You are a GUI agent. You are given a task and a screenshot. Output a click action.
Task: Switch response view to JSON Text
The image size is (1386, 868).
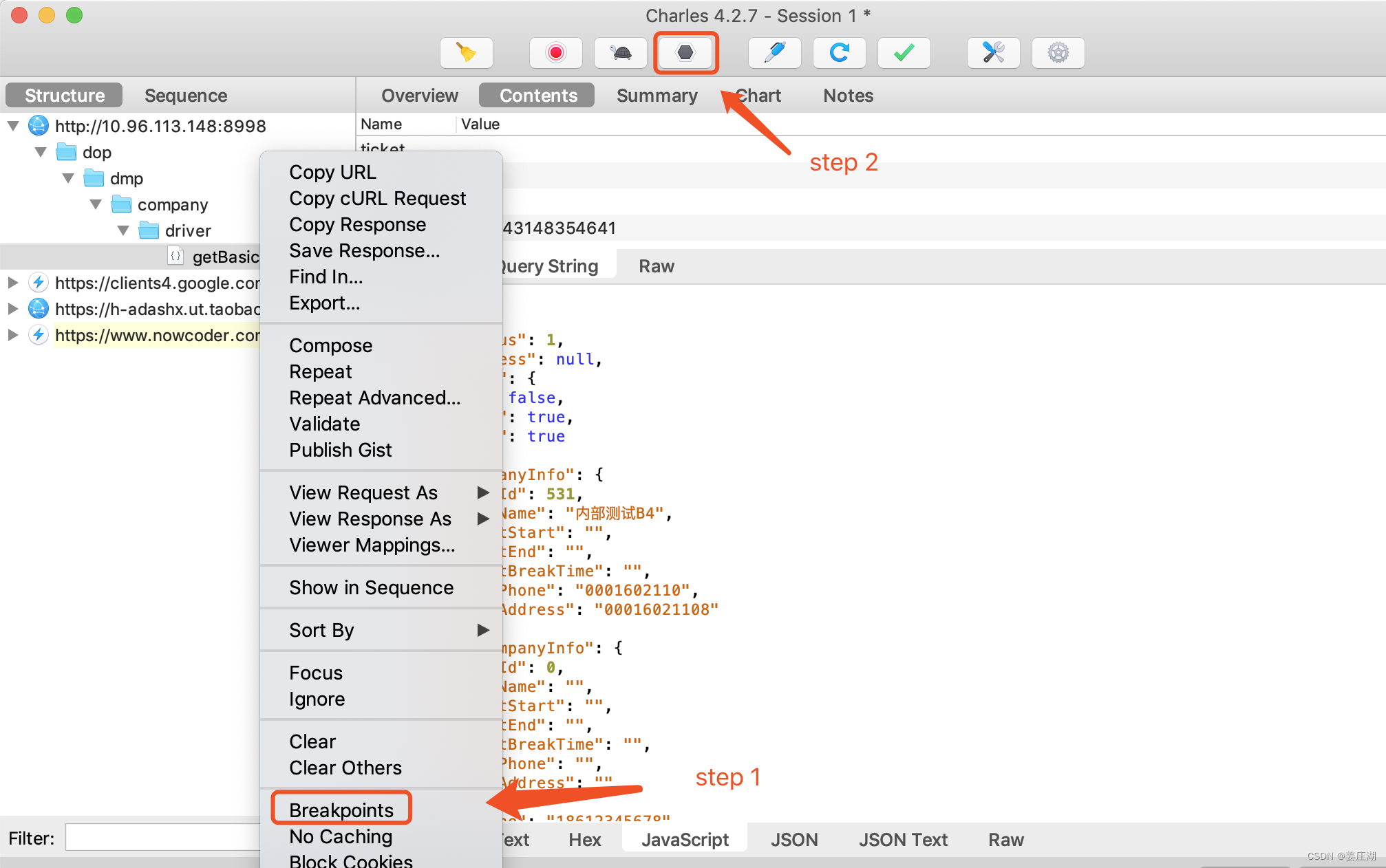902,839
